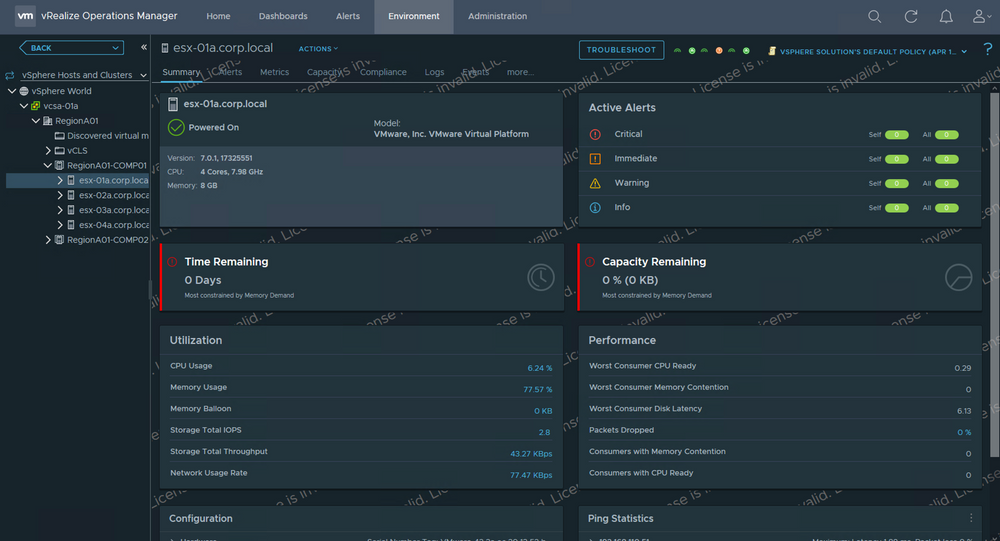
Task: Click the help question mark icon
Action: point(988,50)
